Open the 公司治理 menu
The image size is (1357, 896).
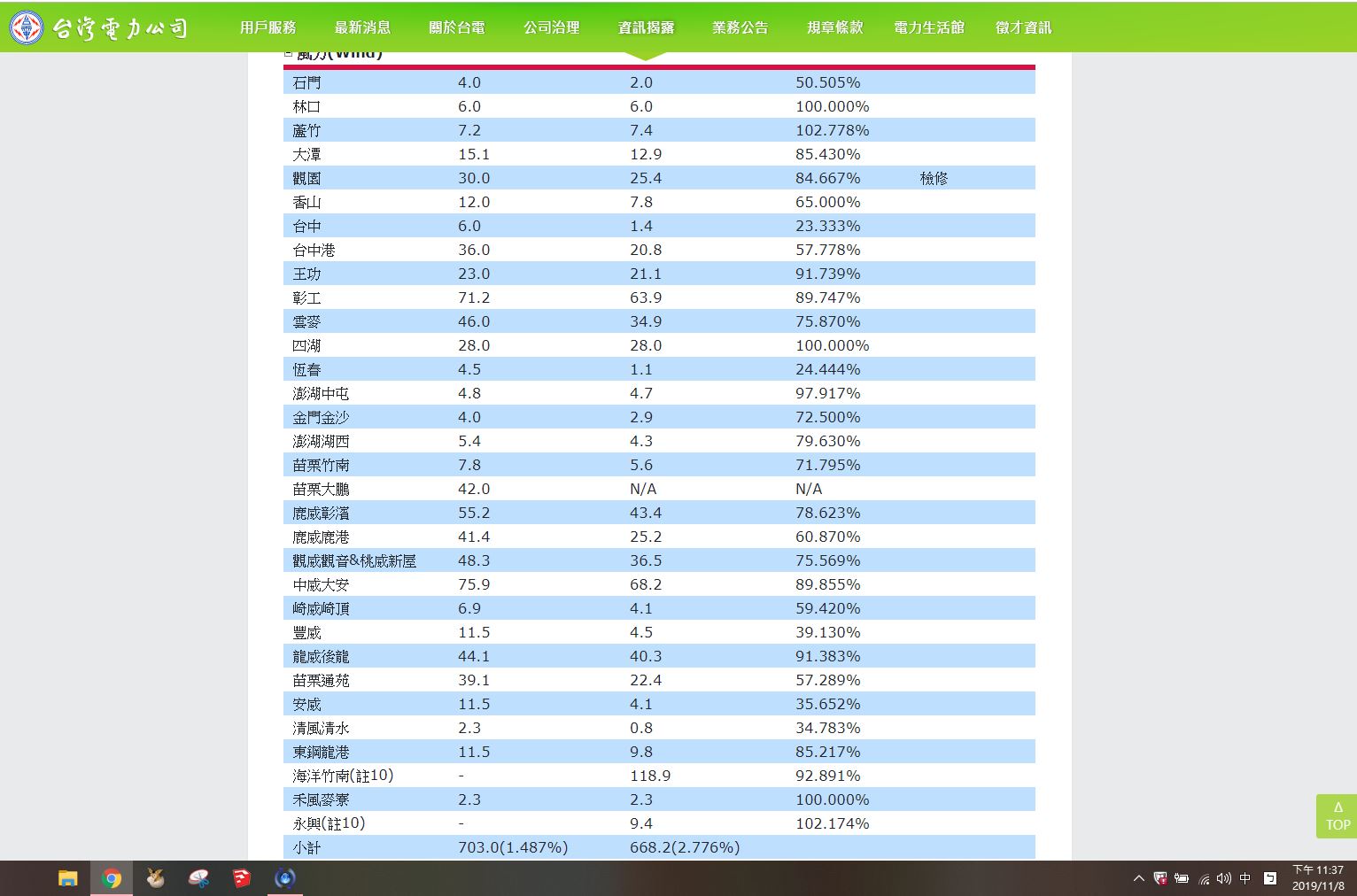point(551,27)
